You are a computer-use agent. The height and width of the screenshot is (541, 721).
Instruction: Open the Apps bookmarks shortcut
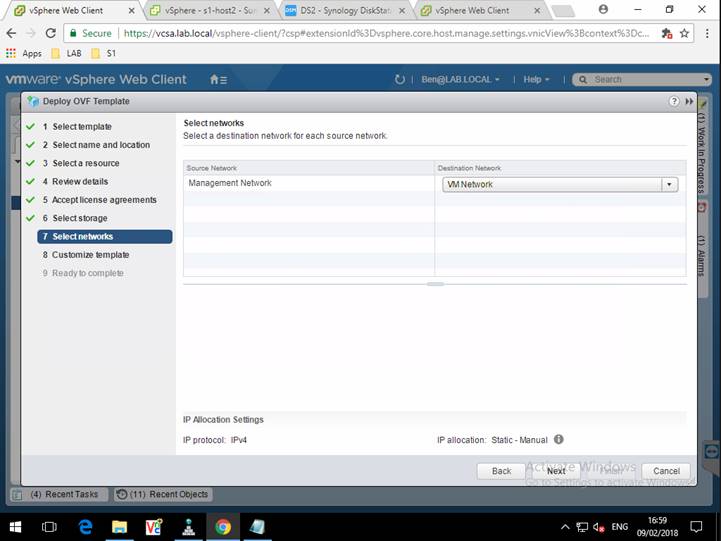tap(23, 53)
